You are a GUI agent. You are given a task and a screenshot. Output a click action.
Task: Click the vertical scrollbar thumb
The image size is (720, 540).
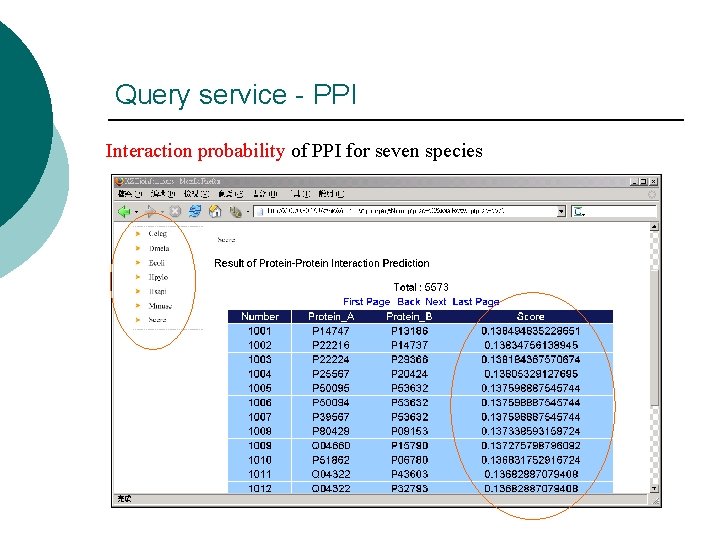click(654, 338)
